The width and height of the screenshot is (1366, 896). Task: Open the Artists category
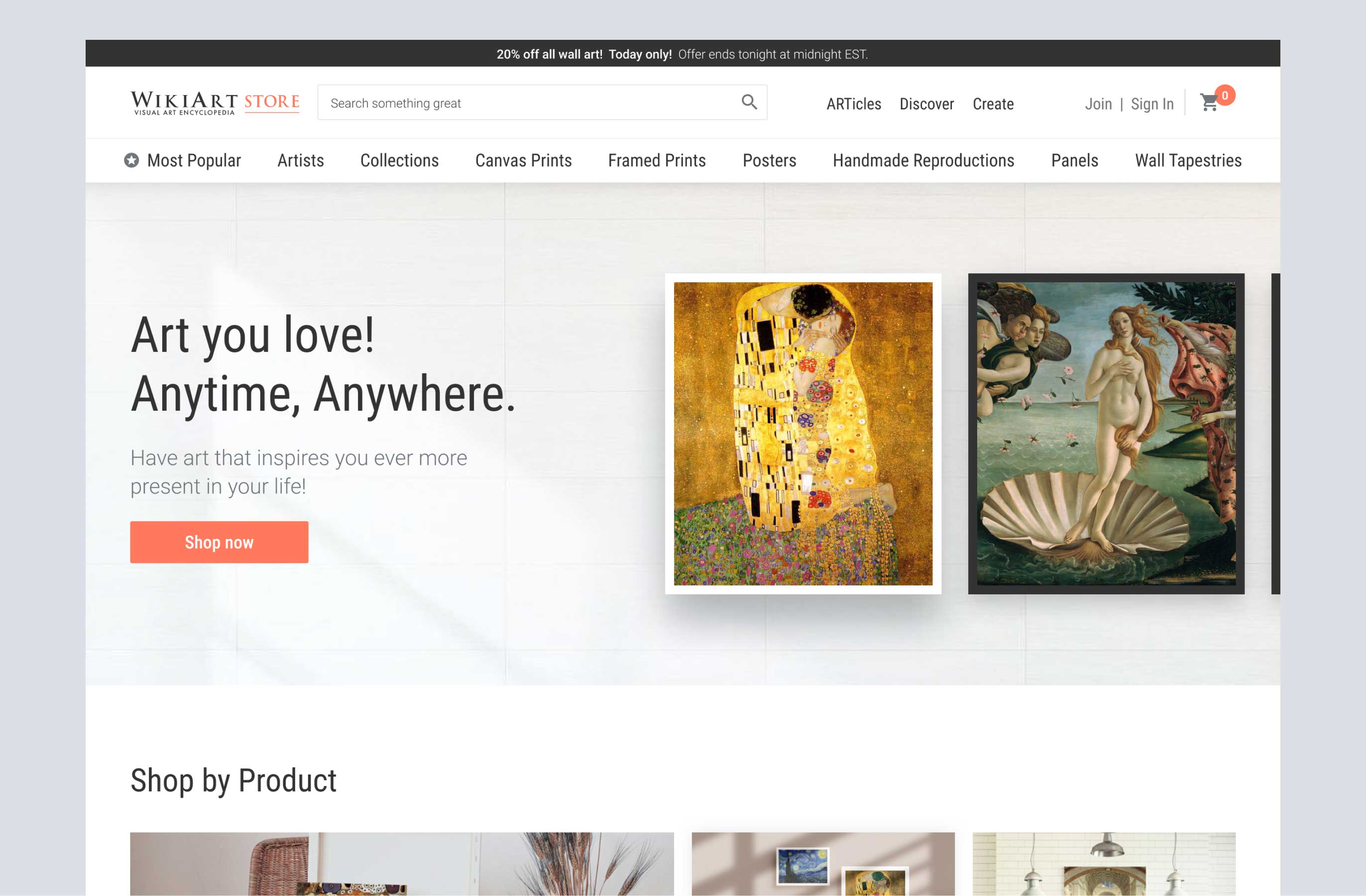click(301, 161)
